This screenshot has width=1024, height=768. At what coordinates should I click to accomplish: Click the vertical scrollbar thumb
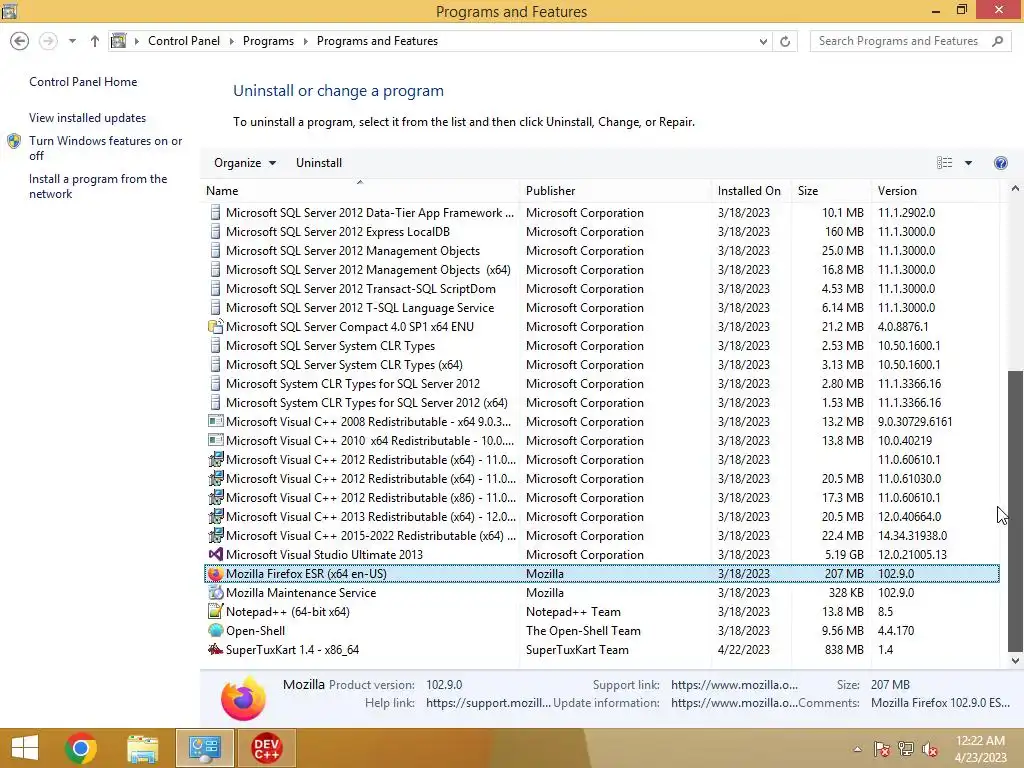click(1015, 511)
